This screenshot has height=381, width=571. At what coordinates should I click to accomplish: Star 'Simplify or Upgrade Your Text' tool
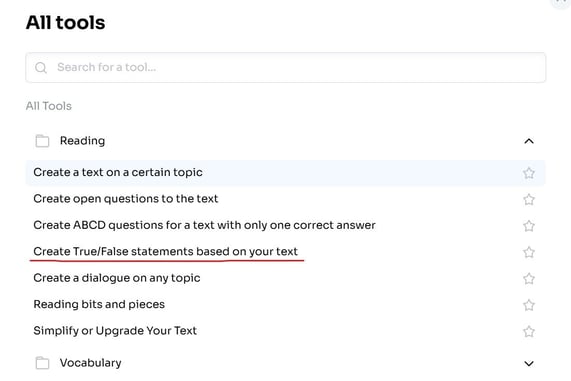click(529, 331)
